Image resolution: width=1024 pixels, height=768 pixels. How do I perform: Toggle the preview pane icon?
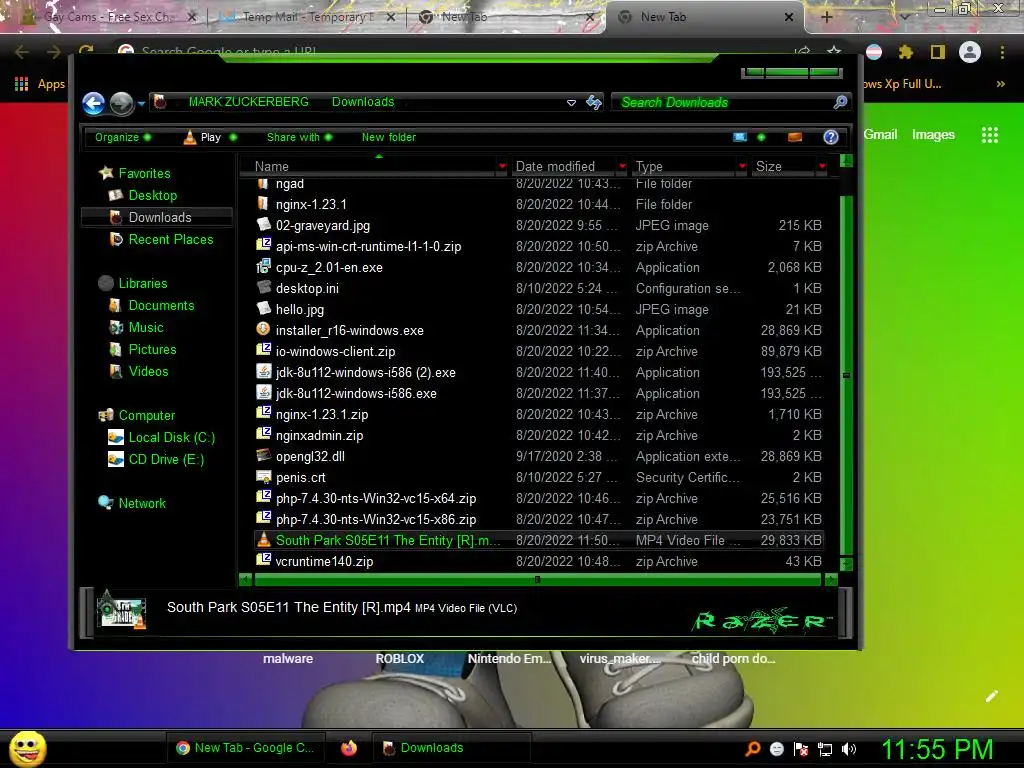795,137
